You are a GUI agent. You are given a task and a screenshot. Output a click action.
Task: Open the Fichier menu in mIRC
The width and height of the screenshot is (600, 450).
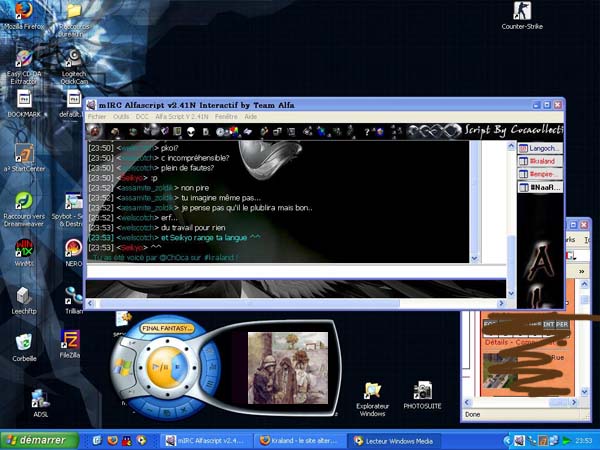(x=97, y=117)
